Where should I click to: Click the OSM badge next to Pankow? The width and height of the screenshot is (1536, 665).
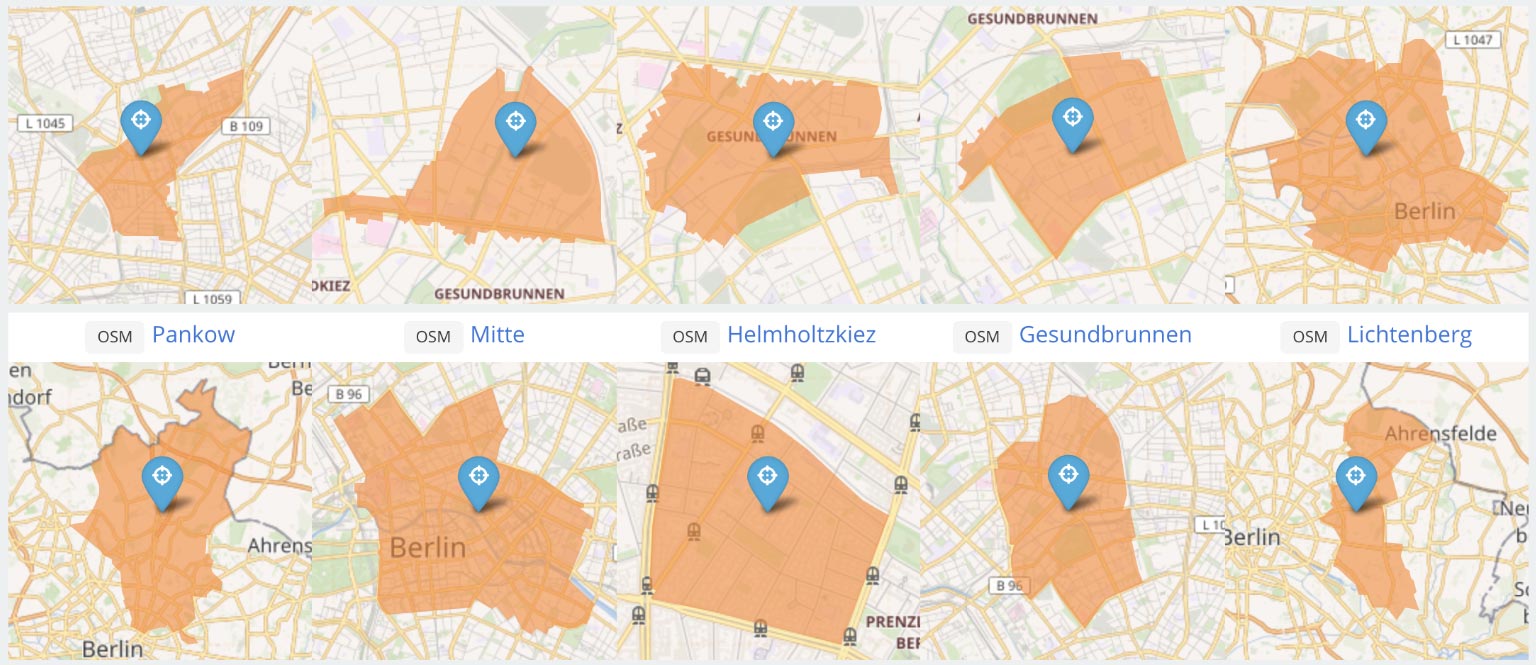tap(115, 336)
